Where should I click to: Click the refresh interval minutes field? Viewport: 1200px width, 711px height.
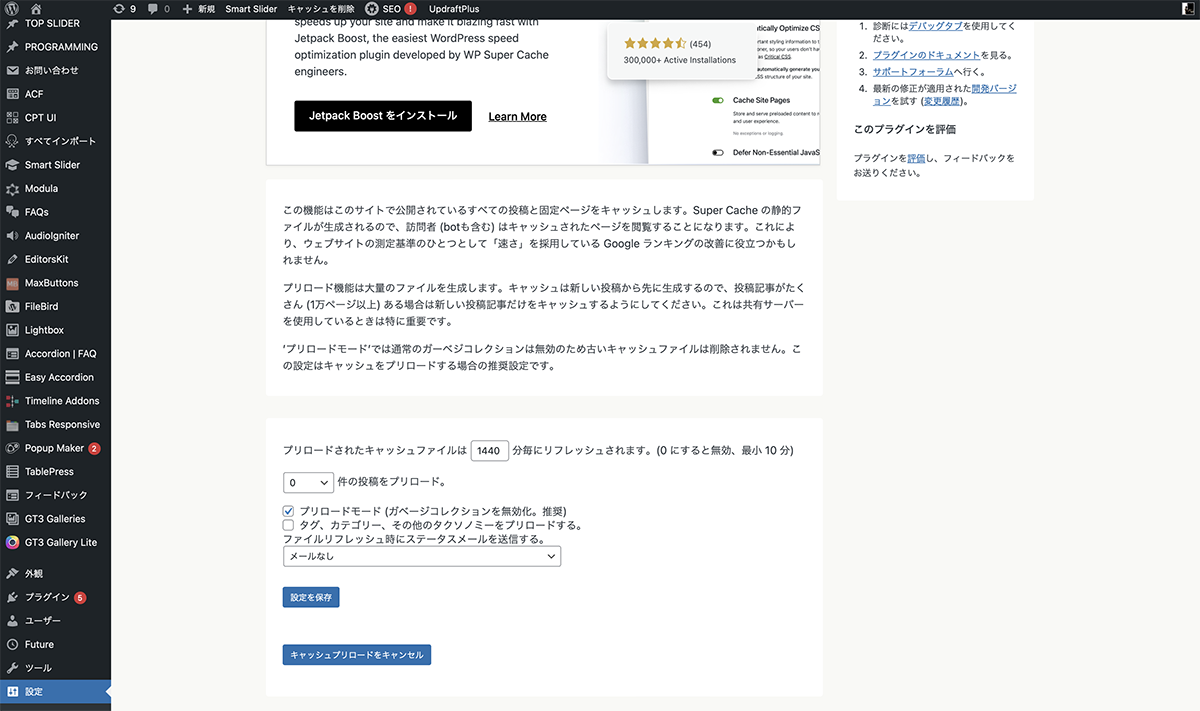[489, 451]
